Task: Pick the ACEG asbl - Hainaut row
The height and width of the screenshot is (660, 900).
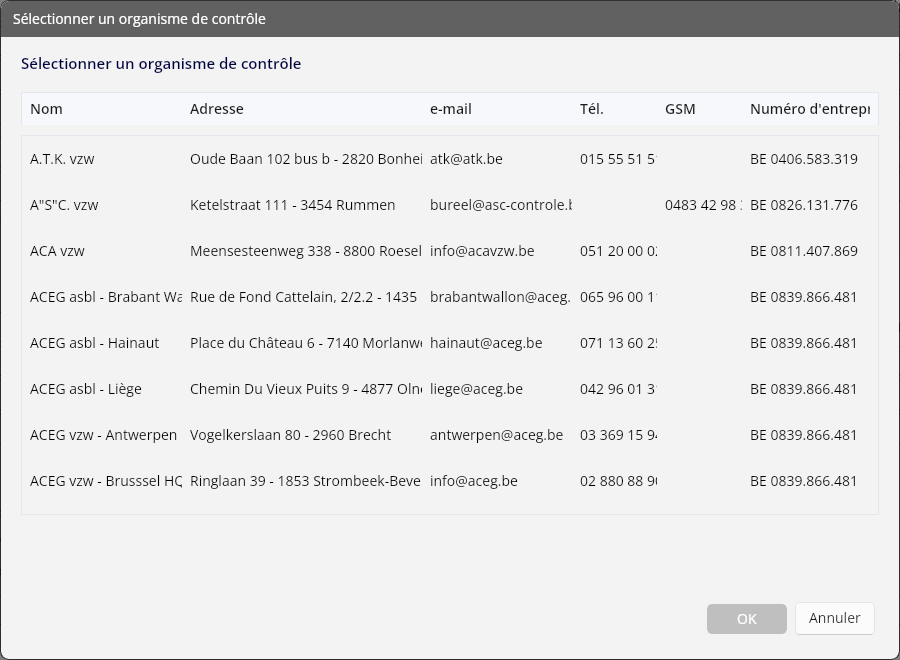Action: coord(449,343)
